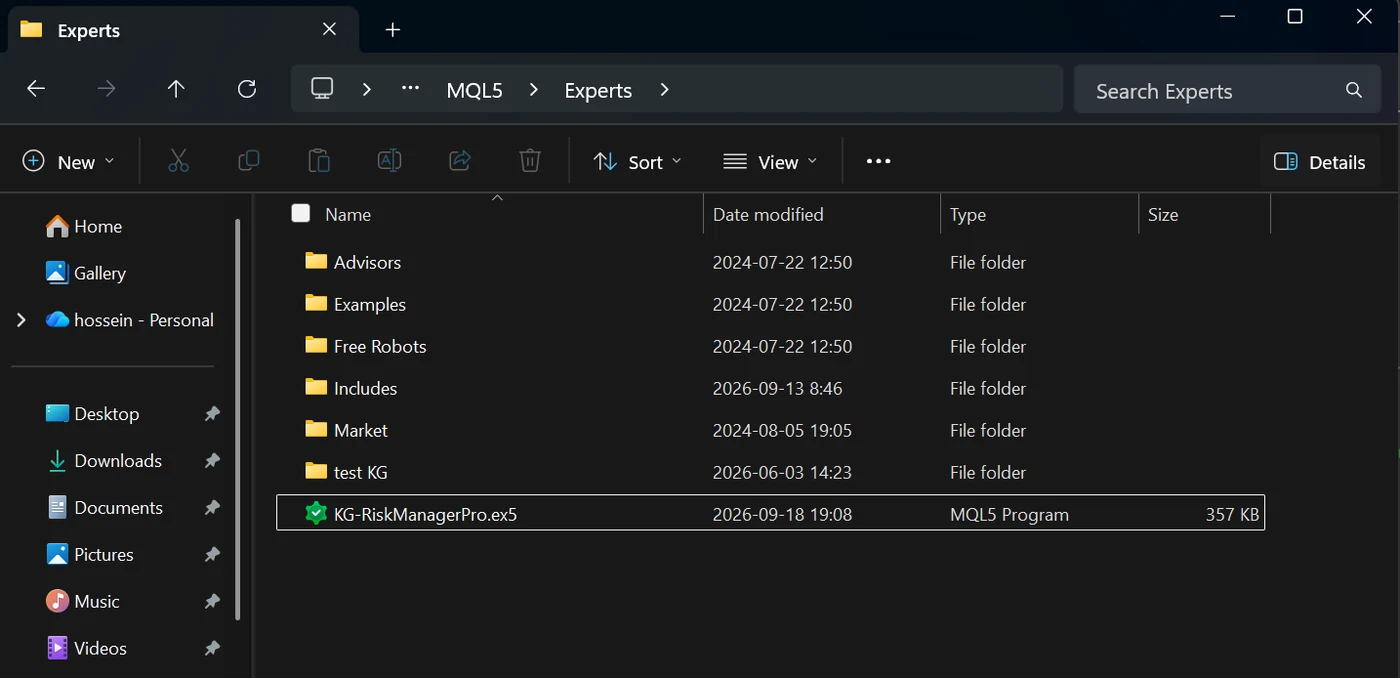Expand the chevron after MQL5 in address bar
The width and height of the screenshot is (1400, 678).
point(534,90)
